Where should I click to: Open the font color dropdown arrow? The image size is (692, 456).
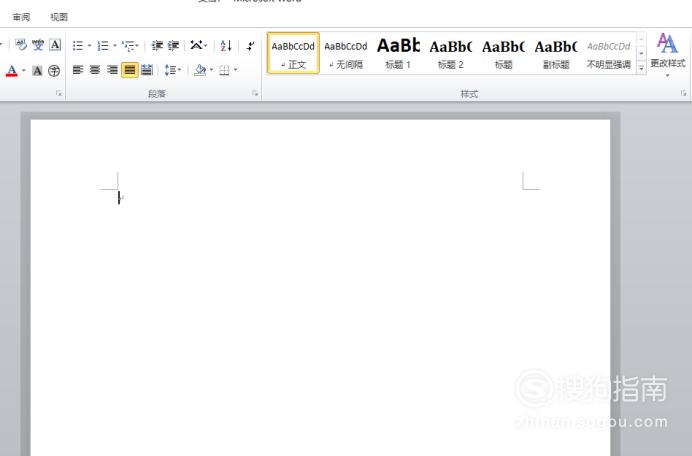[23, 71]
